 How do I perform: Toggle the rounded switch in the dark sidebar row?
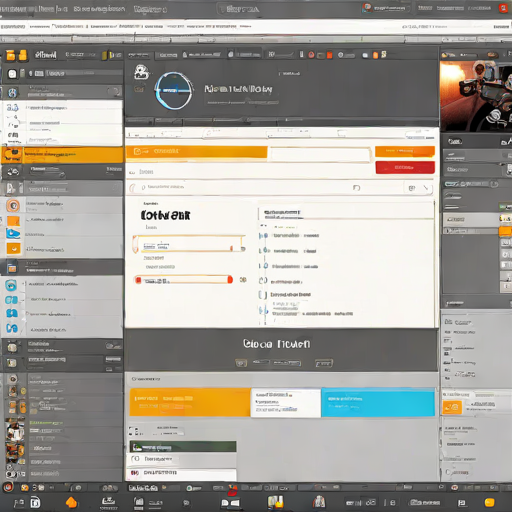point(113,92)
